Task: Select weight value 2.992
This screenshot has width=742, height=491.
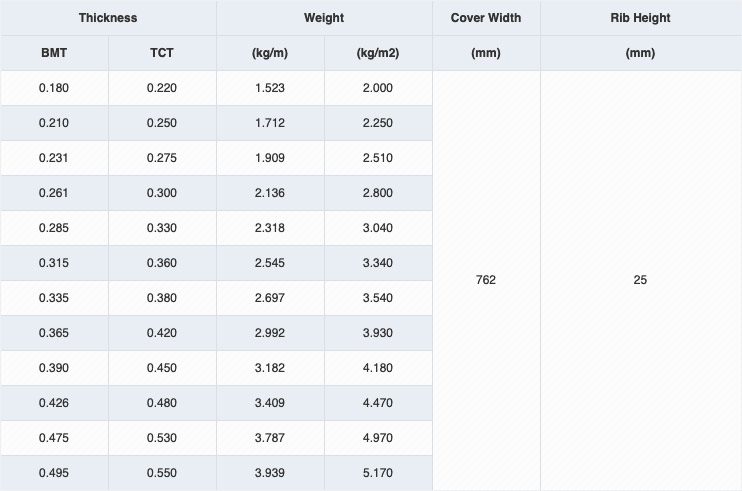Action: (270, 333)
